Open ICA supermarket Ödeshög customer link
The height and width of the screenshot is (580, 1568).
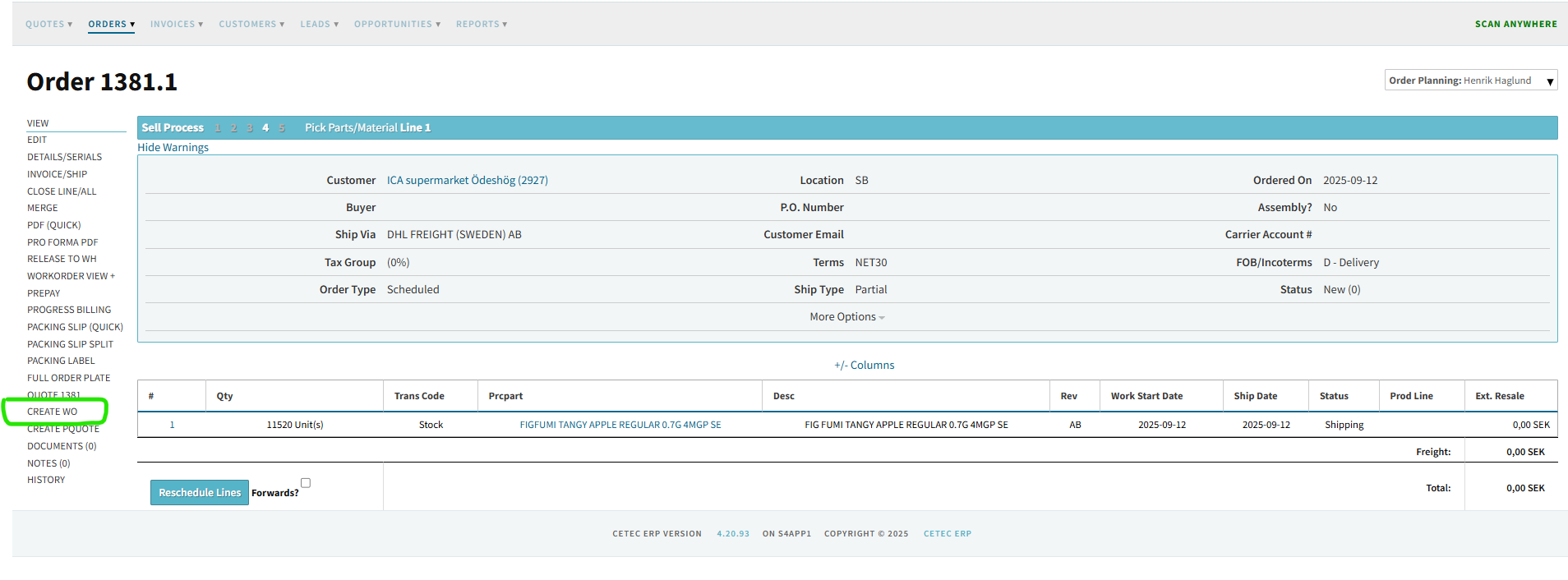click(x=467, y=180)
